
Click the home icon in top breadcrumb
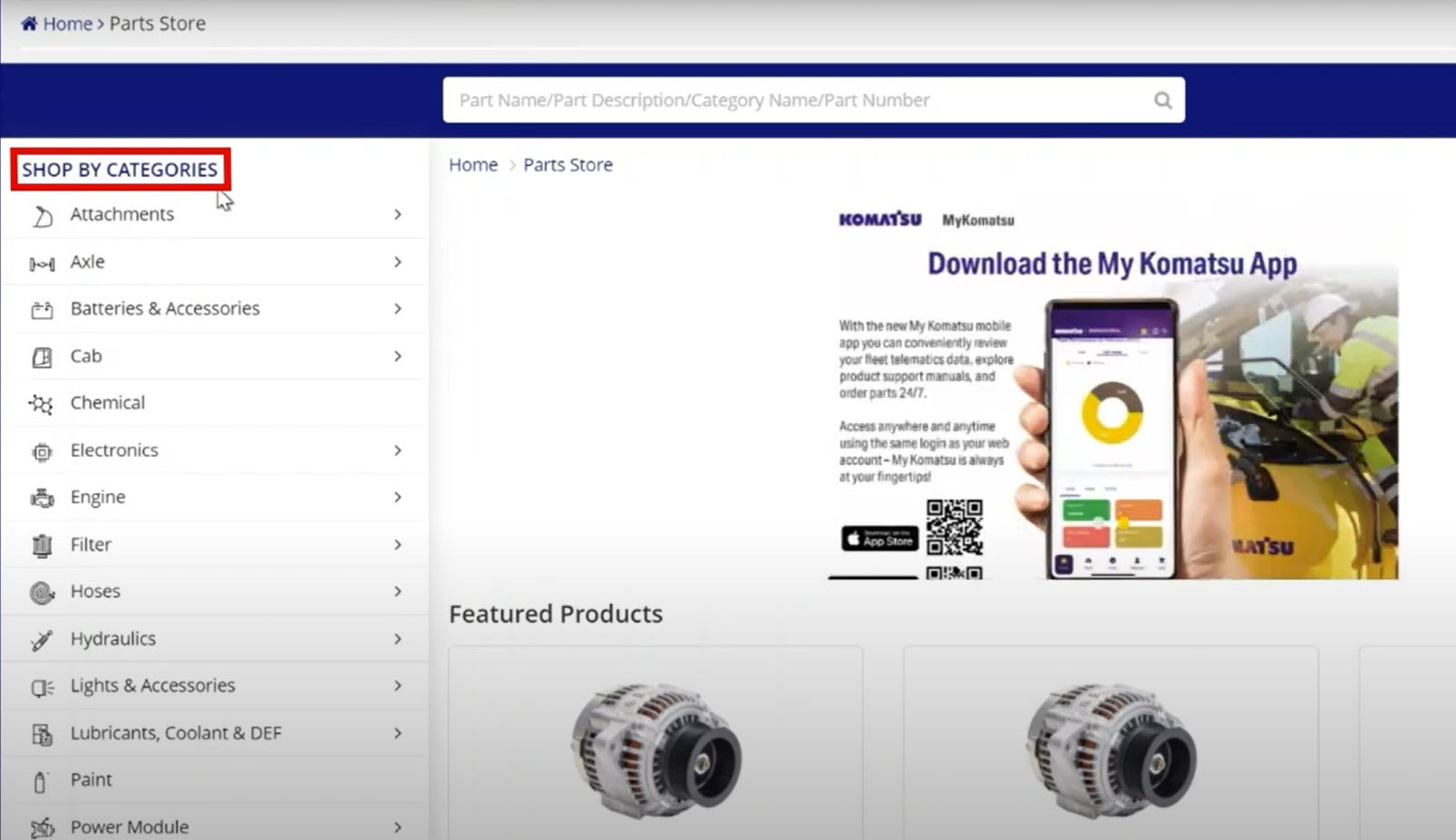click(29, 24)
